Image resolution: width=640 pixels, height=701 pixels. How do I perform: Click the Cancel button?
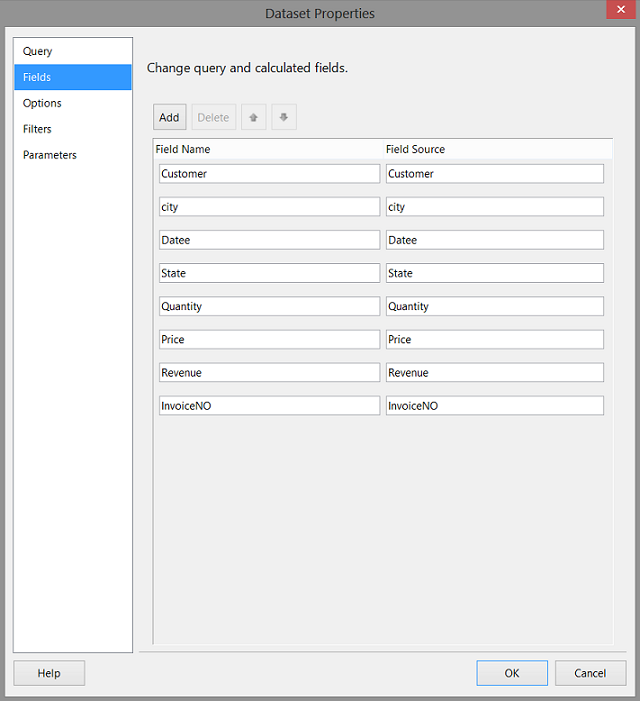coord(590,673)
